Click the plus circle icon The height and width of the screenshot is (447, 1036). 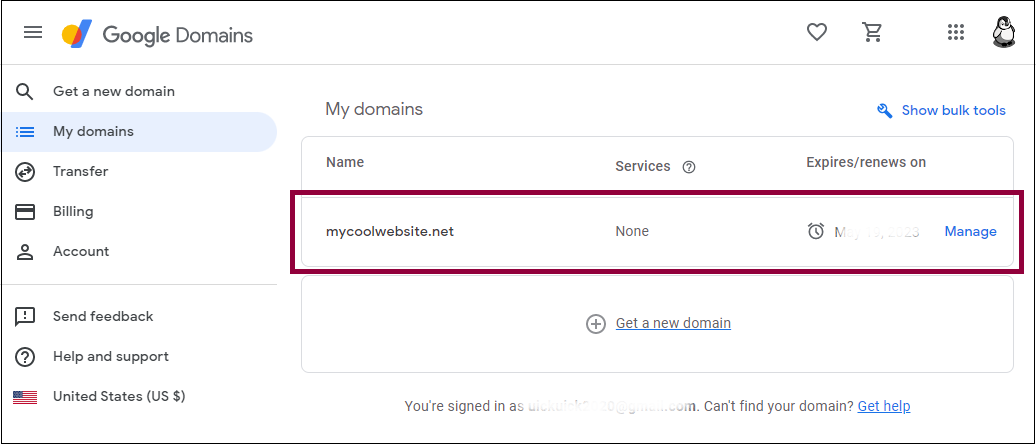pyautogui.click(x=596, y=324)
